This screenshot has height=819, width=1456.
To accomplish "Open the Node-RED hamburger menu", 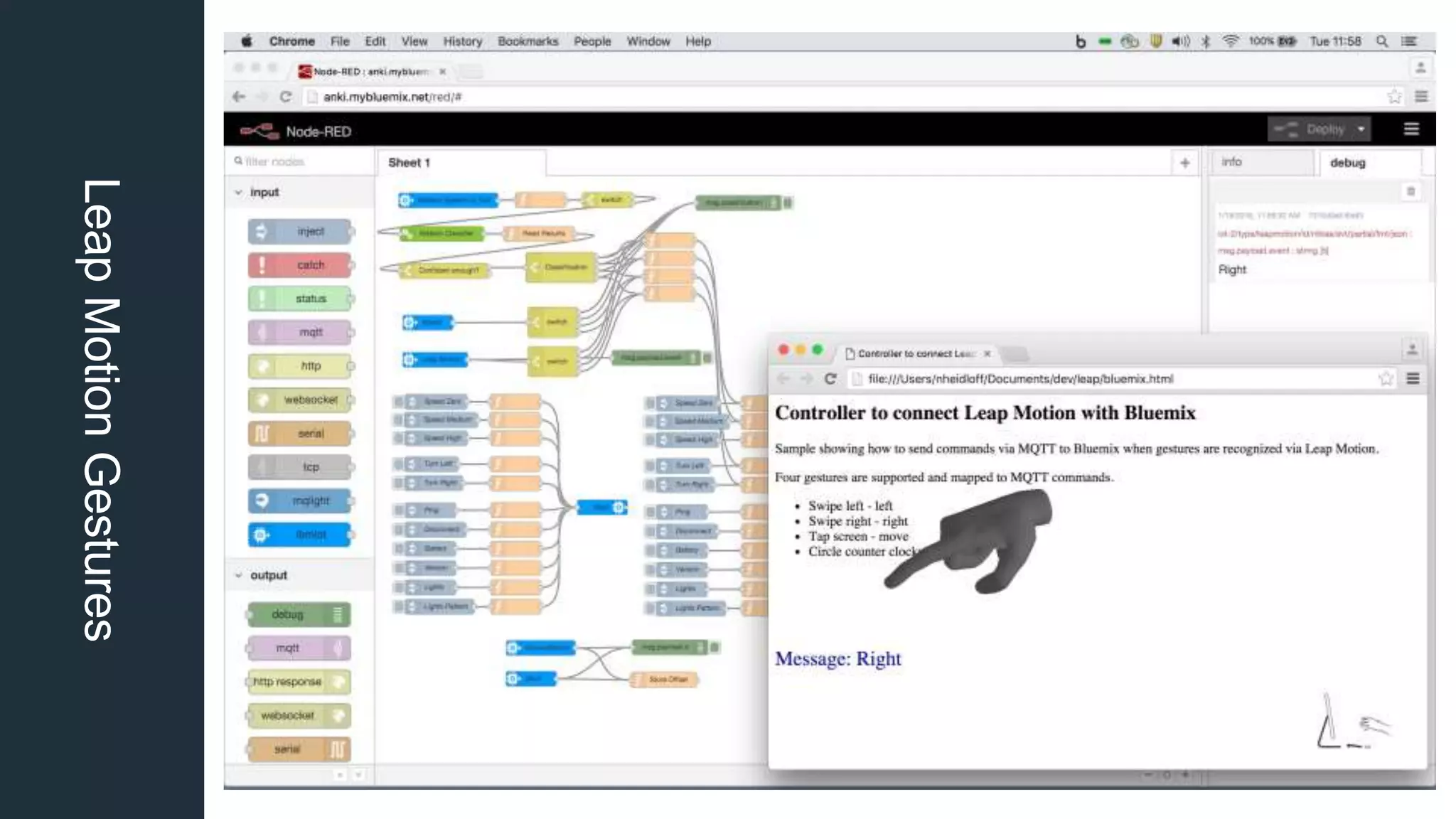I will point(1411,129).
